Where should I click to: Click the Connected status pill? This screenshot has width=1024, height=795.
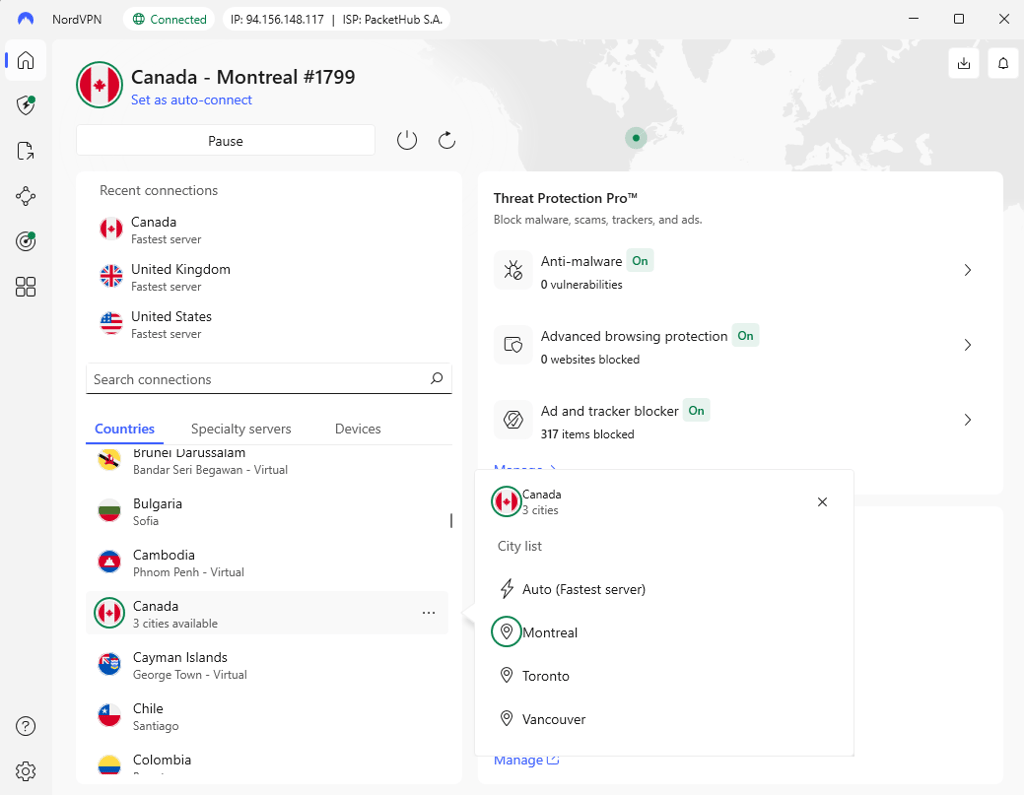pos(169,19)
